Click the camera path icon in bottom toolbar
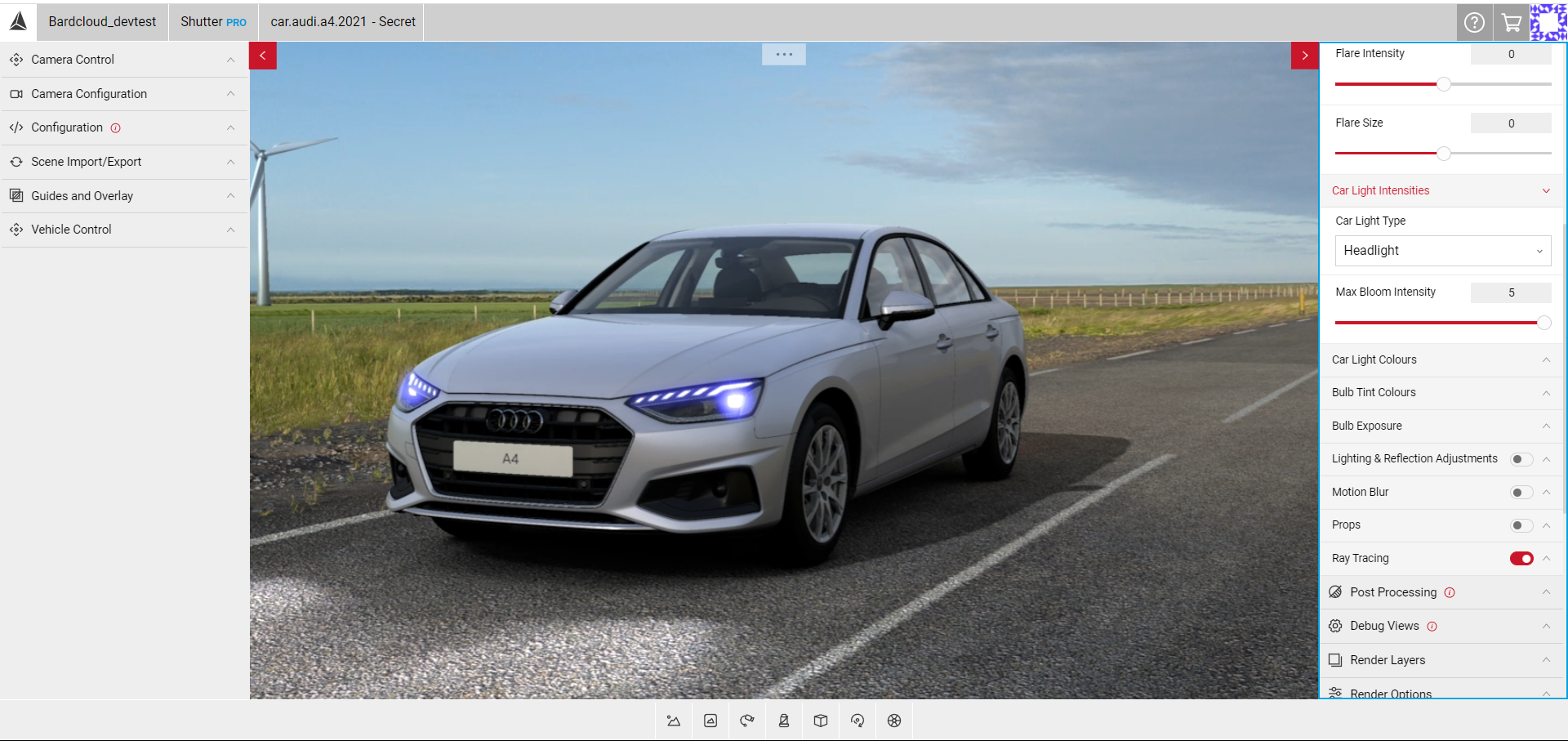The image size is (1568, 741). pyautogui.click(x=747, y=721)
